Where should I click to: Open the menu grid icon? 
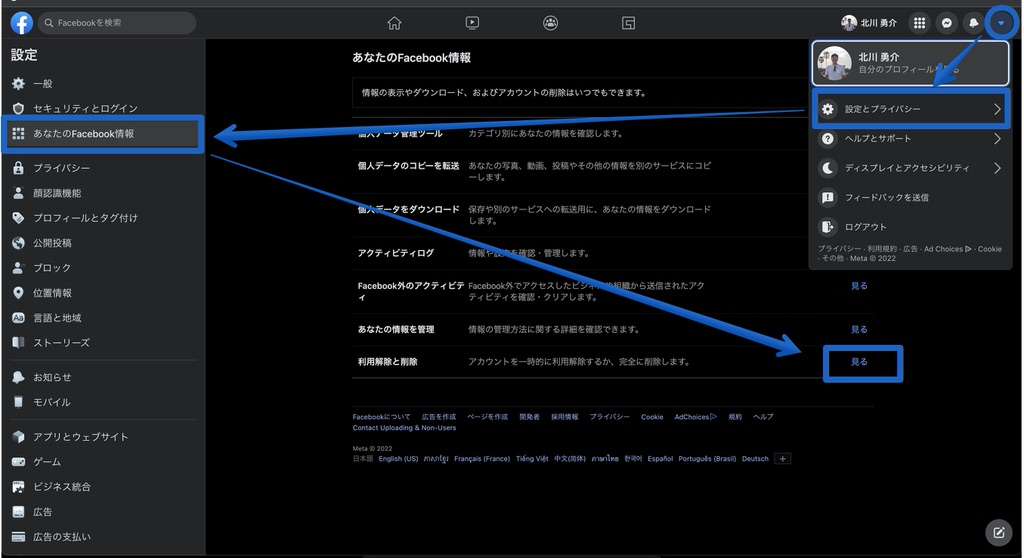coord(920,23)
